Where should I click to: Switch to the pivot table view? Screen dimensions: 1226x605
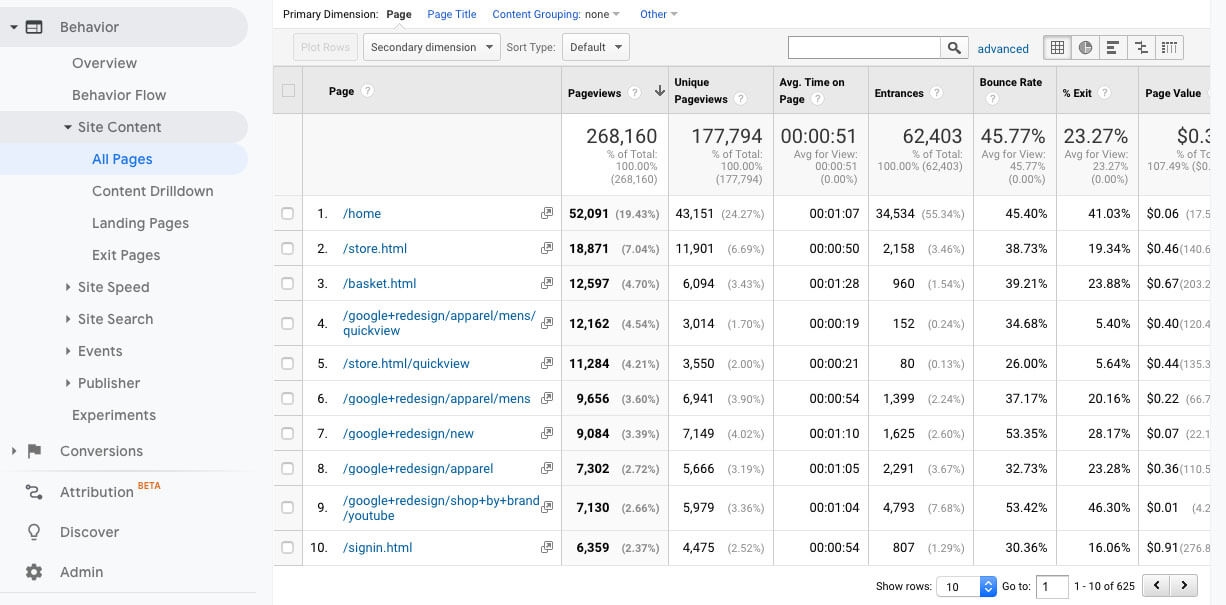click(1169, 47)
